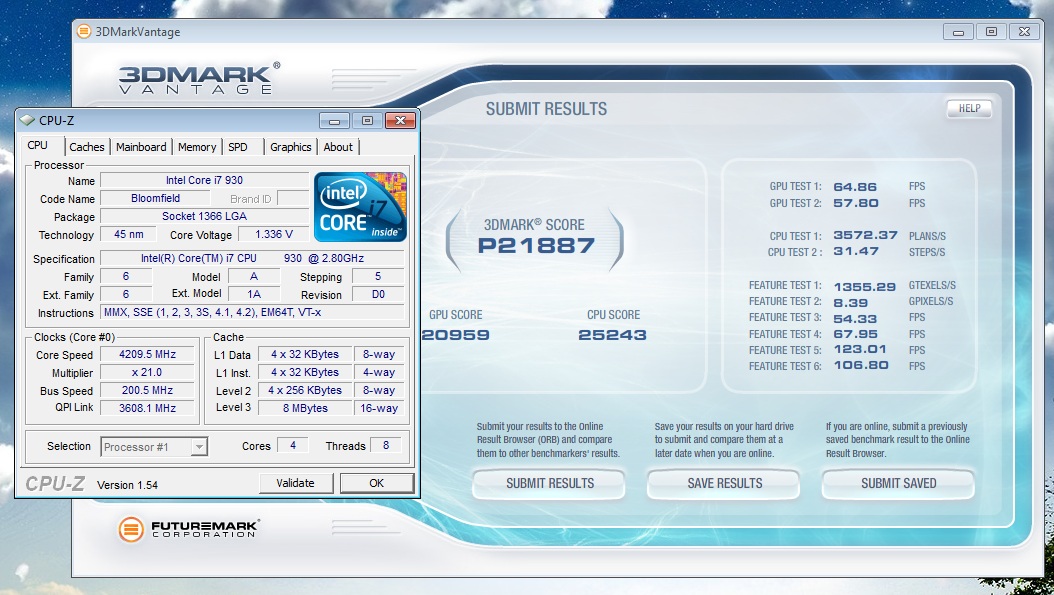1054x595 pixels.
Task: Click the empty Brand ID field
Action: (x=293, y=198)
